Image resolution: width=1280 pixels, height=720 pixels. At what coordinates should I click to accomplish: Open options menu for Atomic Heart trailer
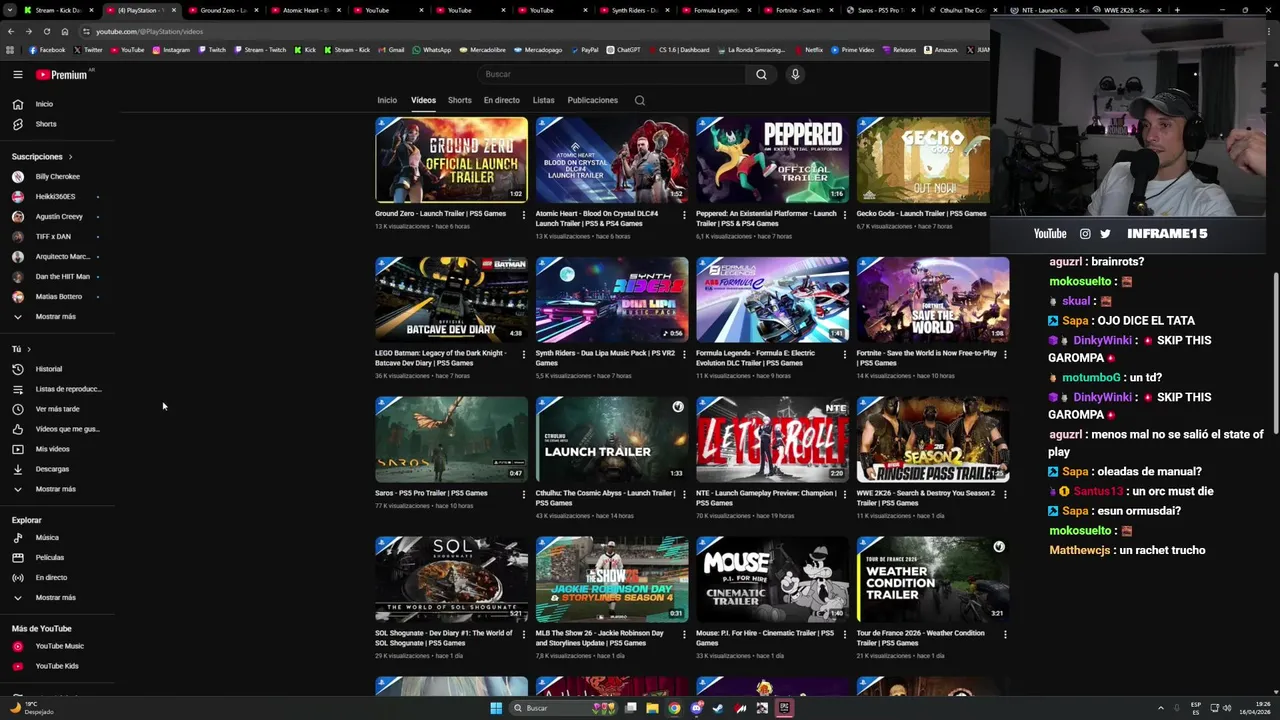[684, 214]
